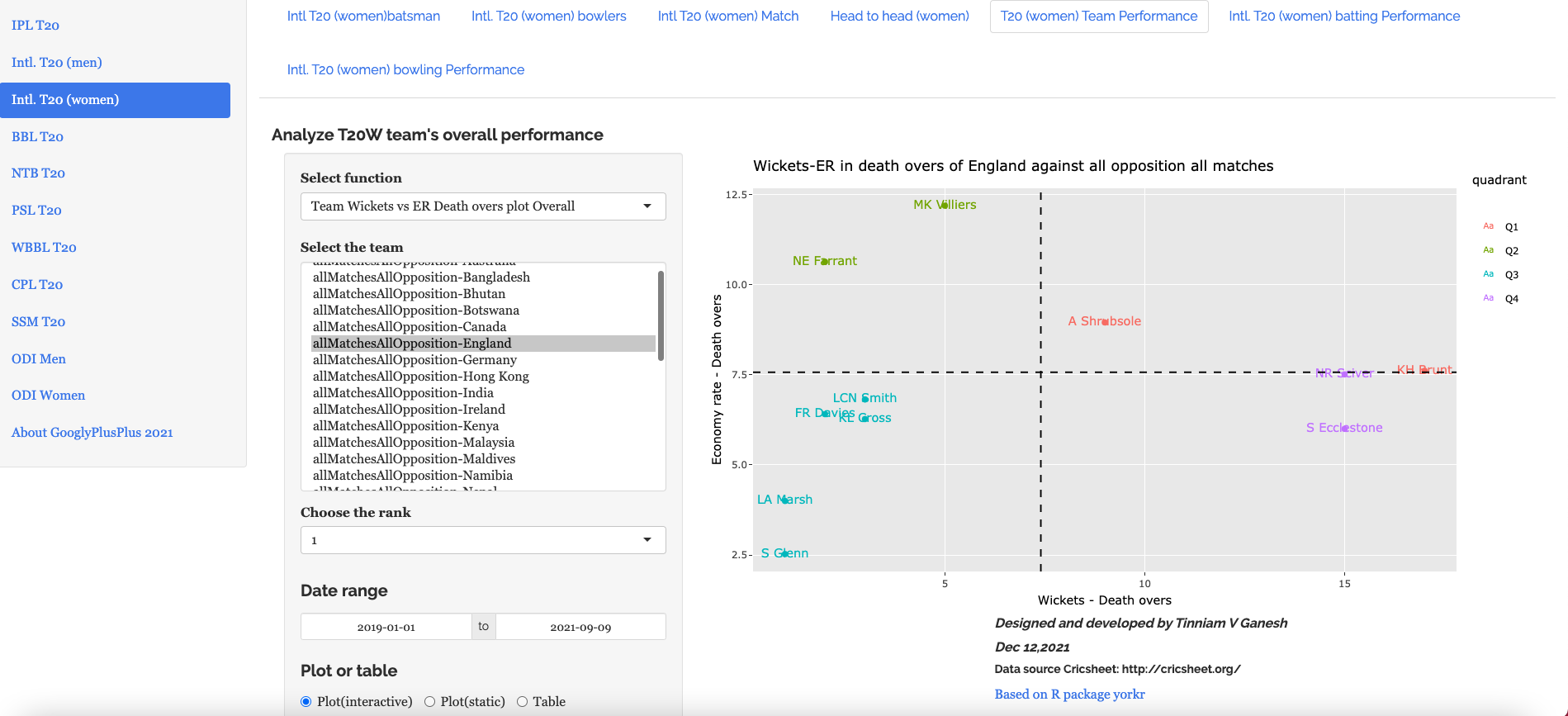Click the Q4 legend marker
This screenshot has height=716, width=1568.
click(x=1488, y=298)
